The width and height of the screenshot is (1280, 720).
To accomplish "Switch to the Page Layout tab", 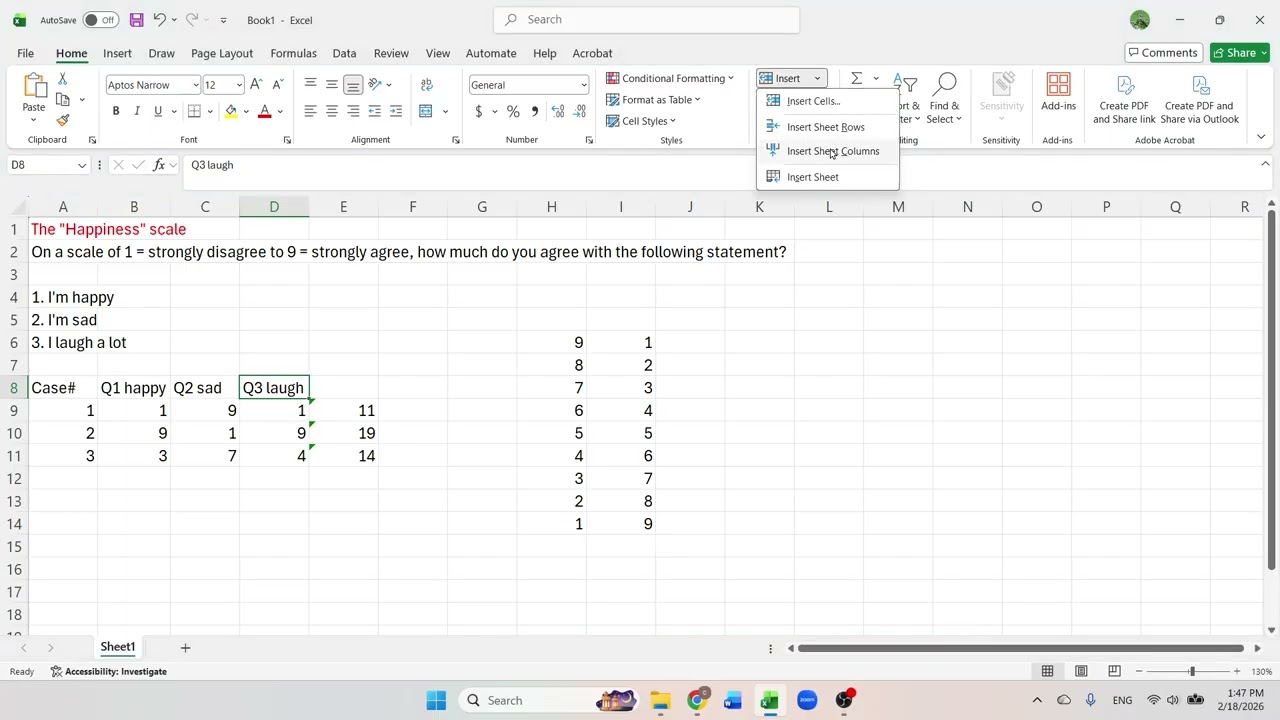I will 222,53.
